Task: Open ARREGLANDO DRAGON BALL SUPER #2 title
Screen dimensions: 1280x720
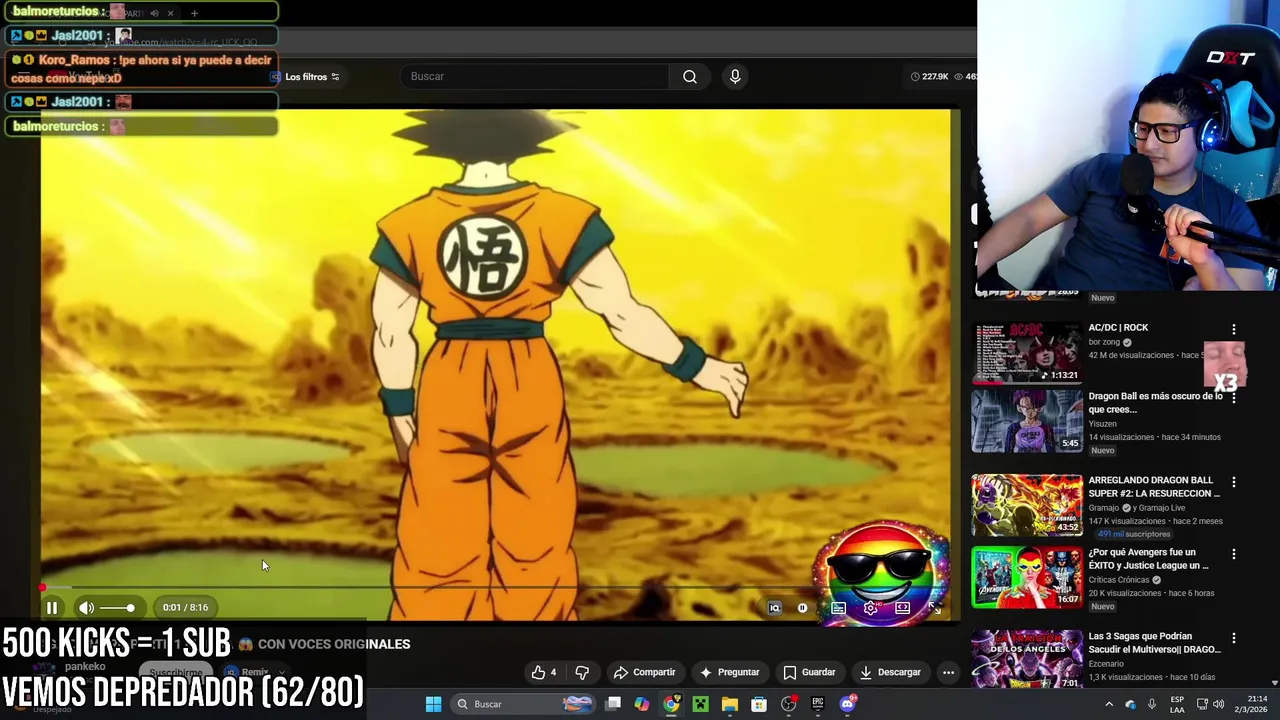Action: [1154, 487]
